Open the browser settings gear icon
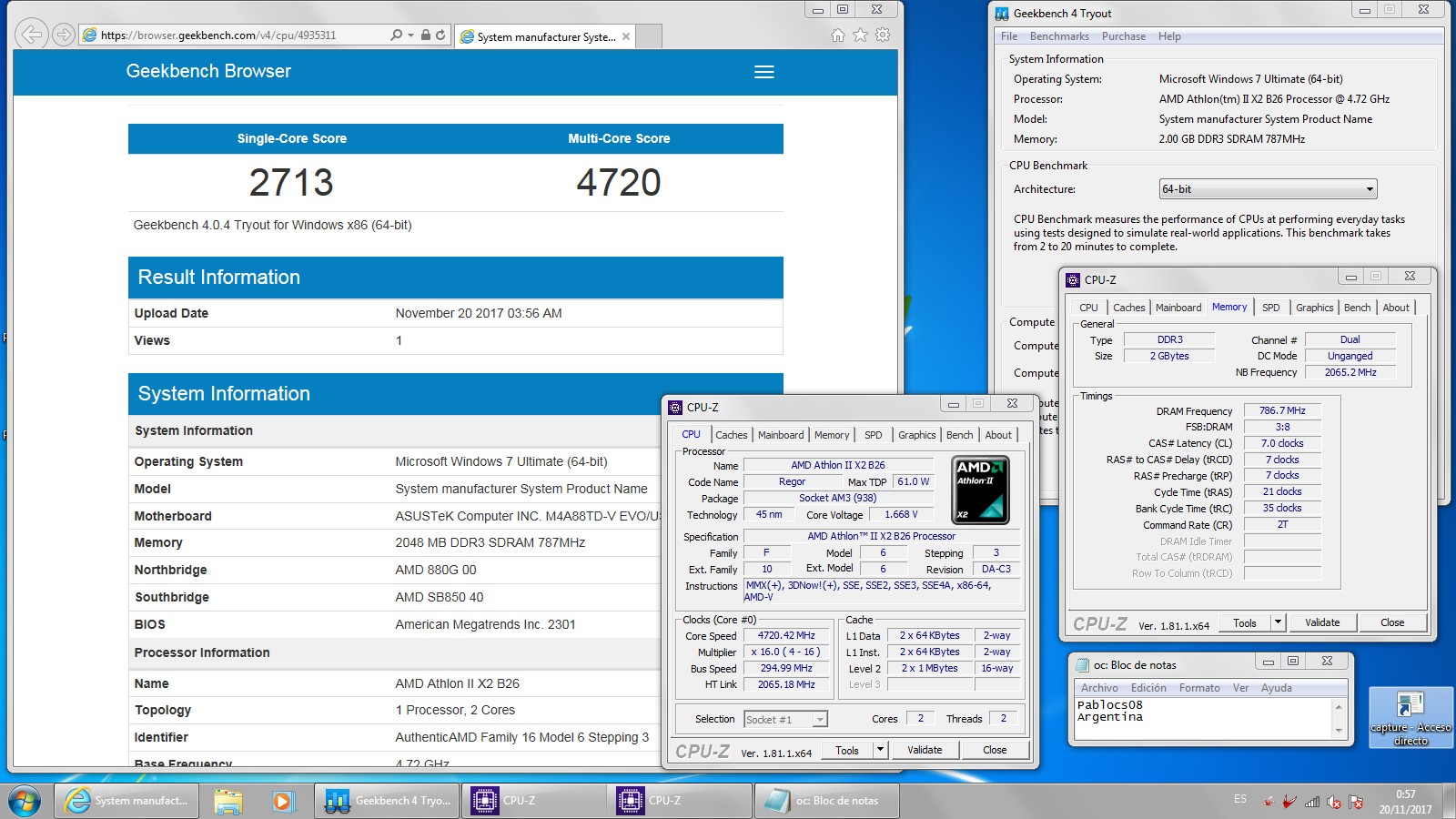Image resolution: width=1456 pixels, height=819 pixels. (x=883, y=35)
